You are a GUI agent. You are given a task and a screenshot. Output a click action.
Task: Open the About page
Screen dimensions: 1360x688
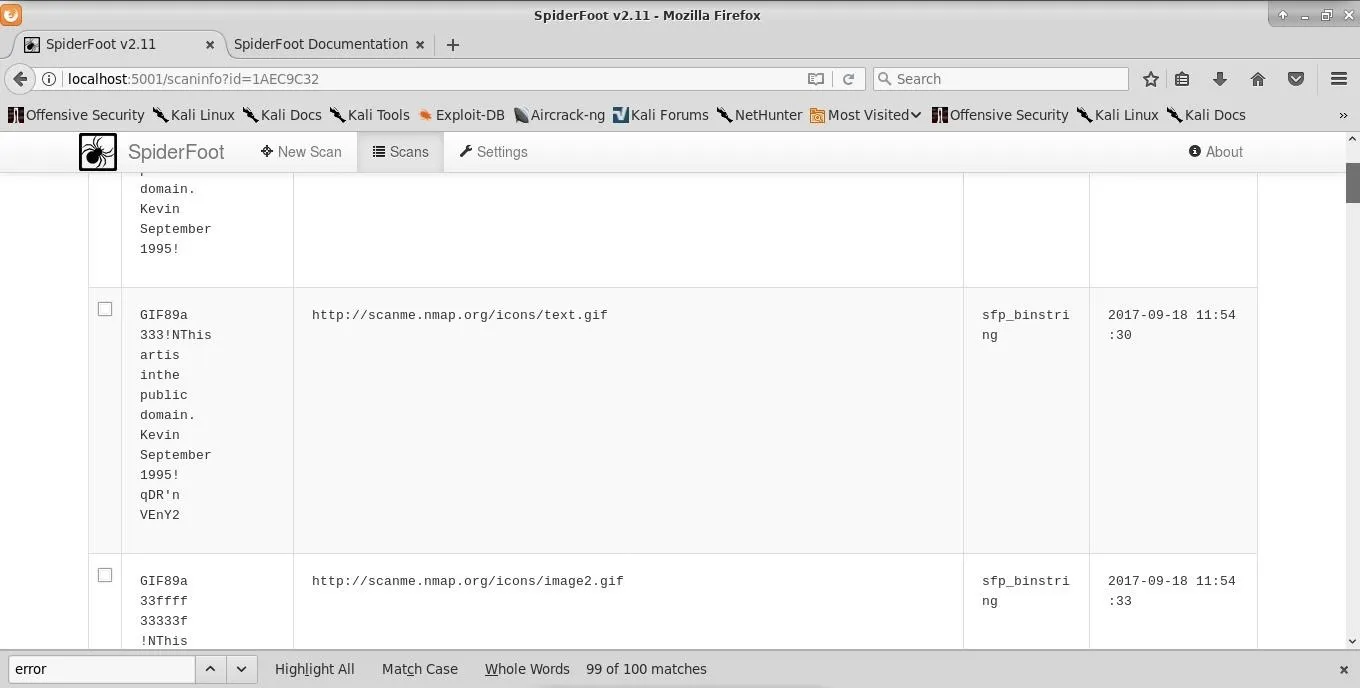click(x=1216, y=152)
